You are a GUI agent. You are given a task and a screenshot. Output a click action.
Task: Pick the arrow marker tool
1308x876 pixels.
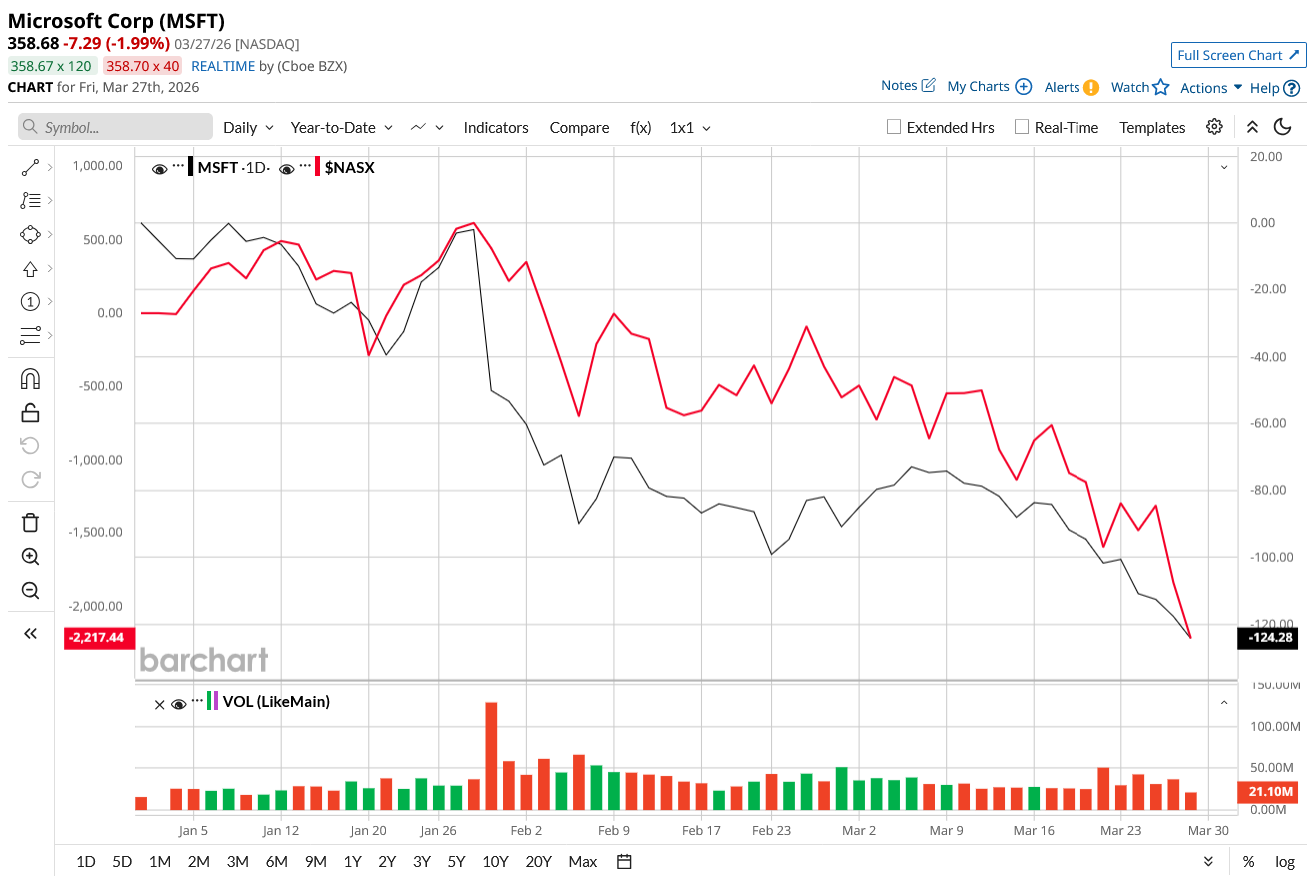[x=30, y=268]
